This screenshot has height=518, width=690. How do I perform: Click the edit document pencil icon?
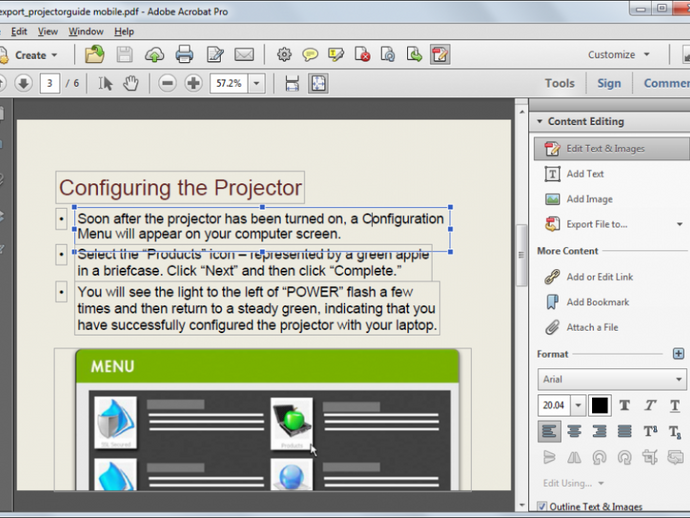pyautogui.click(x=215, y=55)
